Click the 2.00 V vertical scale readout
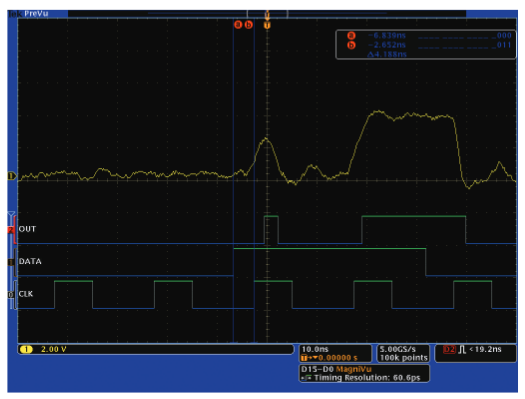Screen dimensions: 525x399 (x=54, y=349)
